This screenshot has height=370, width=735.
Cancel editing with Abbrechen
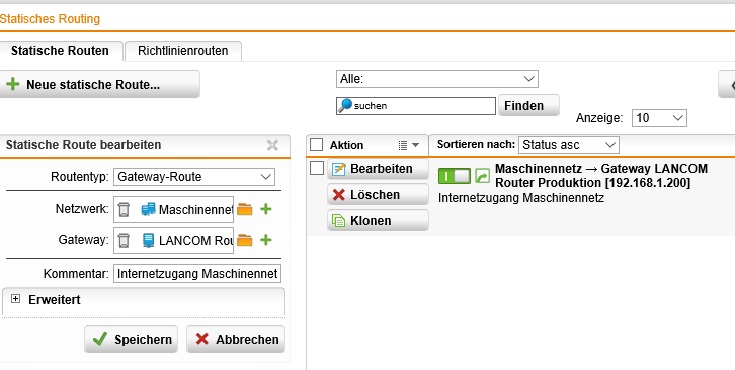coord(235,339)
